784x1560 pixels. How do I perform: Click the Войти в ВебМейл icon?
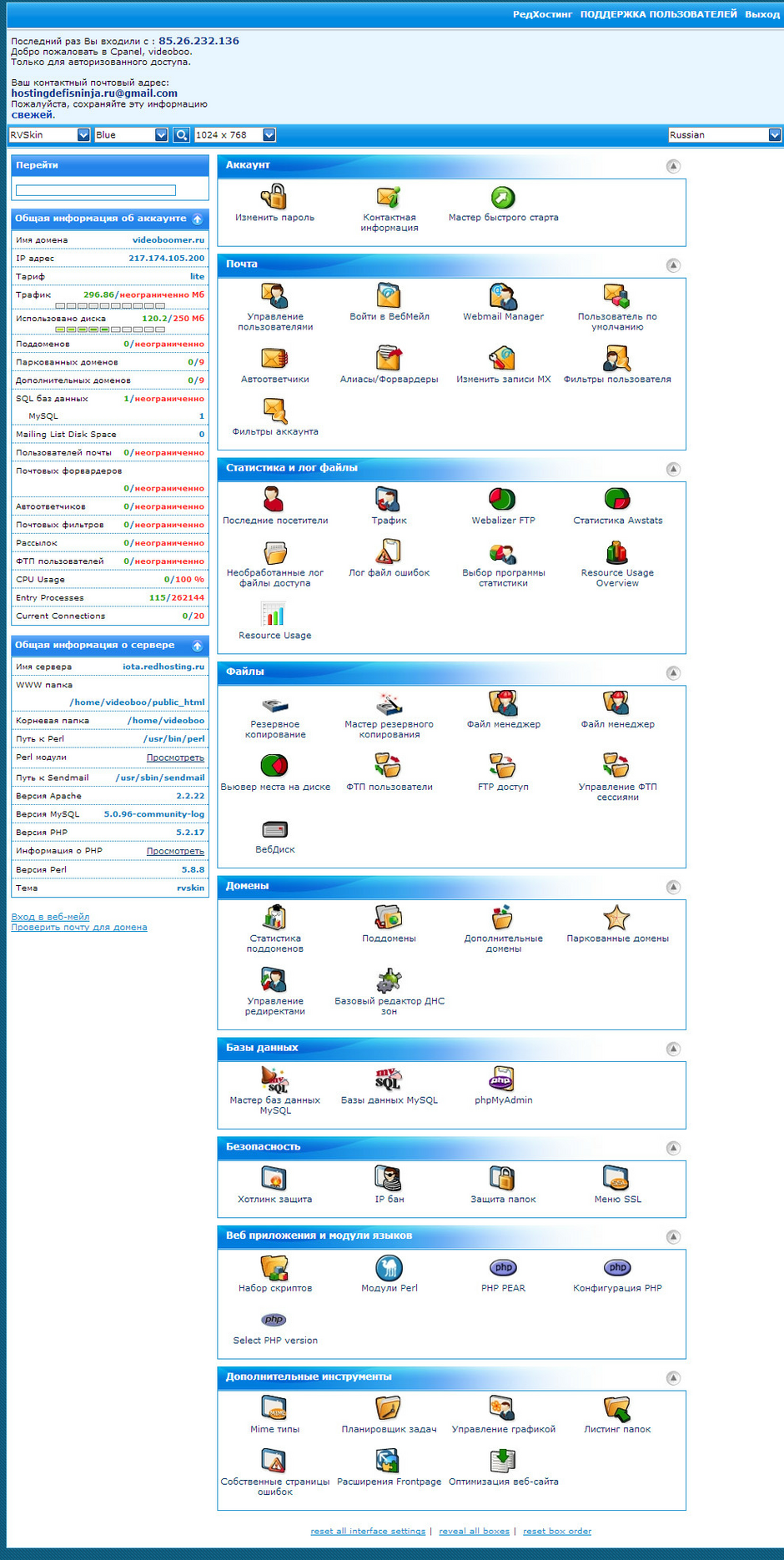coord(389,296)
